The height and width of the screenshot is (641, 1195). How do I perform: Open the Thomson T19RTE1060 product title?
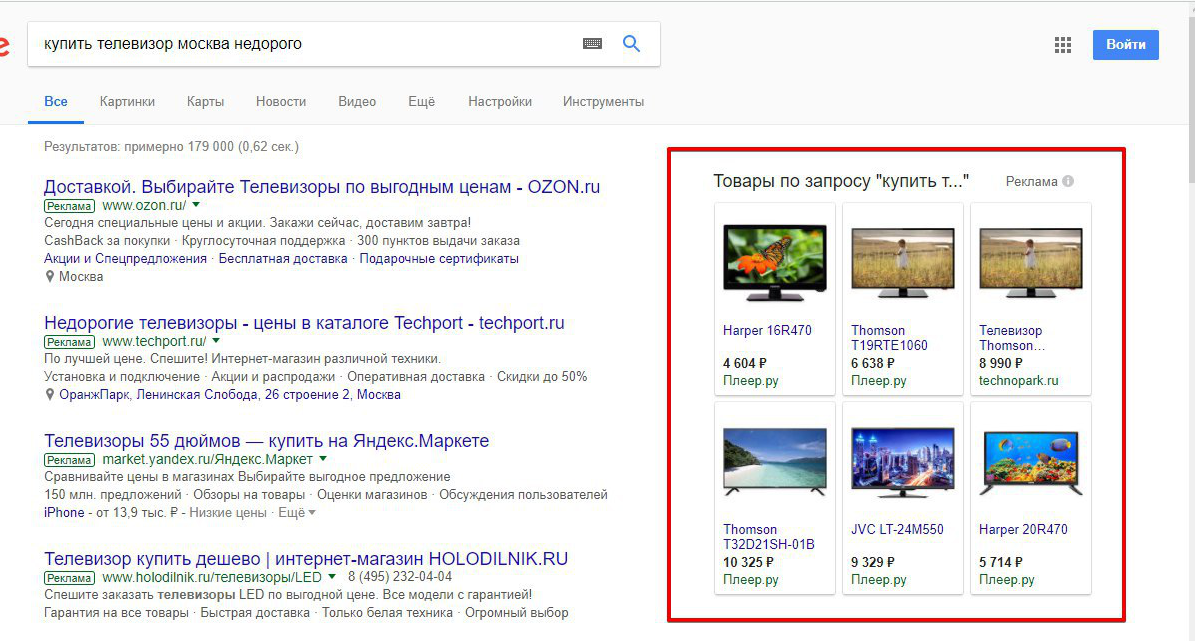point(889,338)
